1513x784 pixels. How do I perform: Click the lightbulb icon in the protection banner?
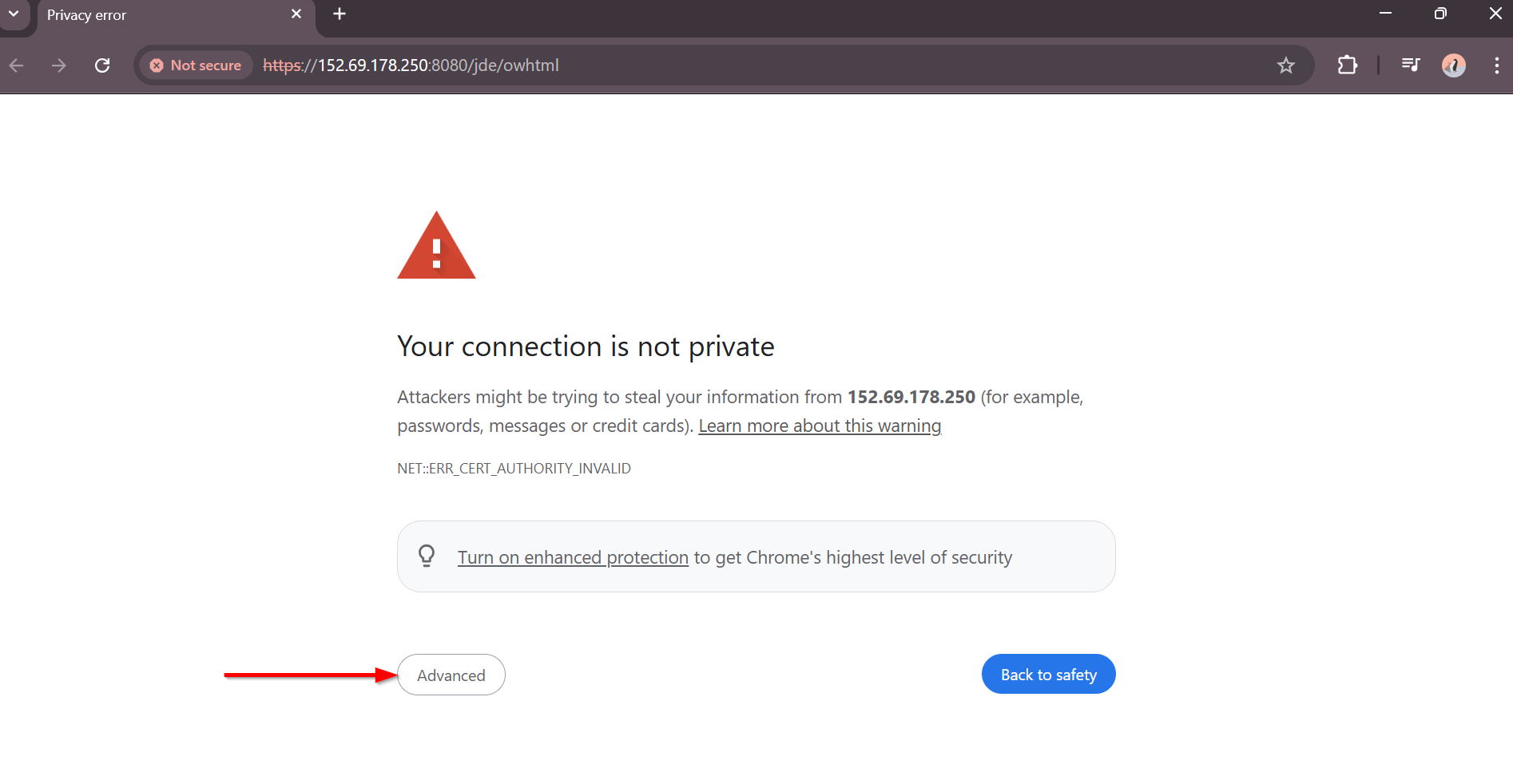coord(427,556)
